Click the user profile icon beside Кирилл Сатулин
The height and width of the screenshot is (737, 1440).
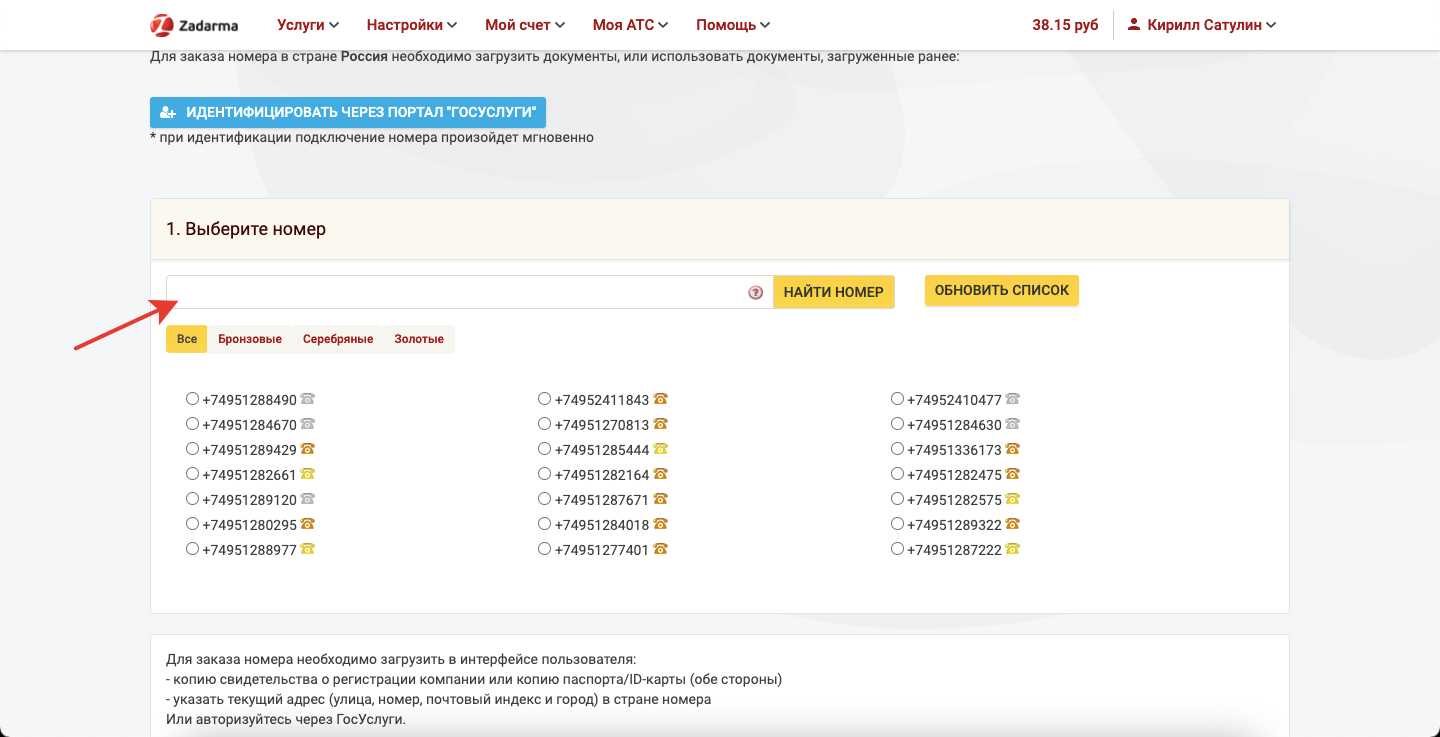coord(1134,25)
